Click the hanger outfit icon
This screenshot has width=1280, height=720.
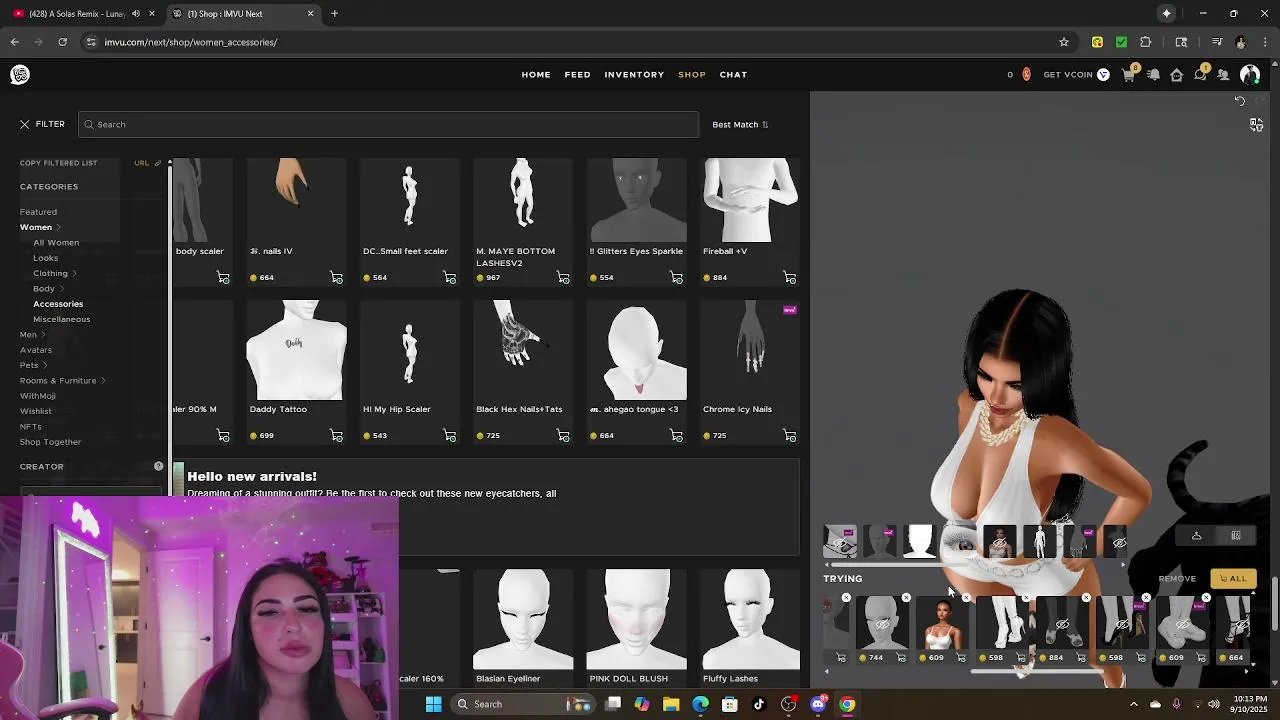pos(1196,536)
